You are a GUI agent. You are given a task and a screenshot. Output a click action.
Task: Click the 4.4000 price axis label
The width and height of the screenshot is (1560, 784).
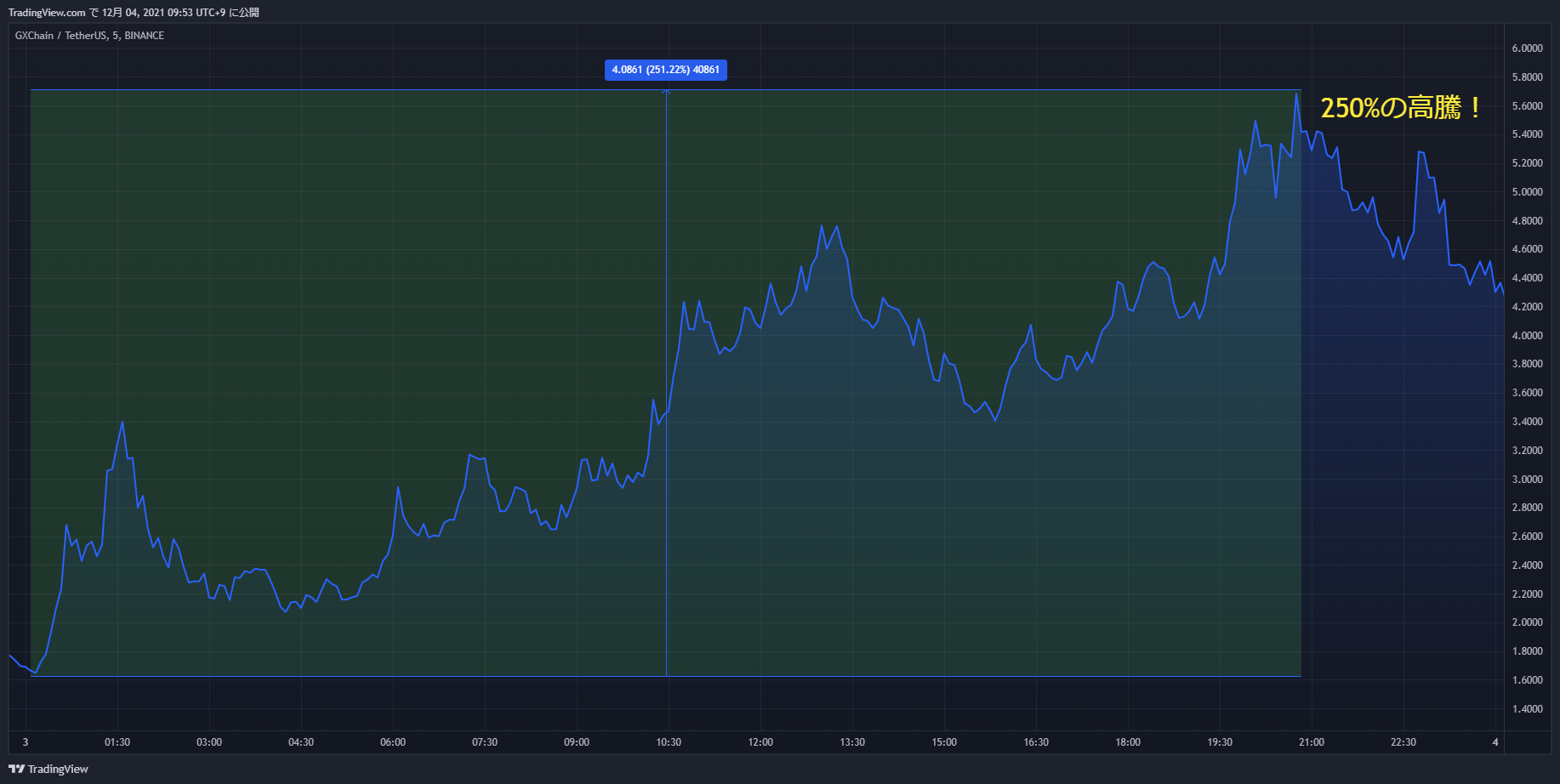[x=1527, y=278]
